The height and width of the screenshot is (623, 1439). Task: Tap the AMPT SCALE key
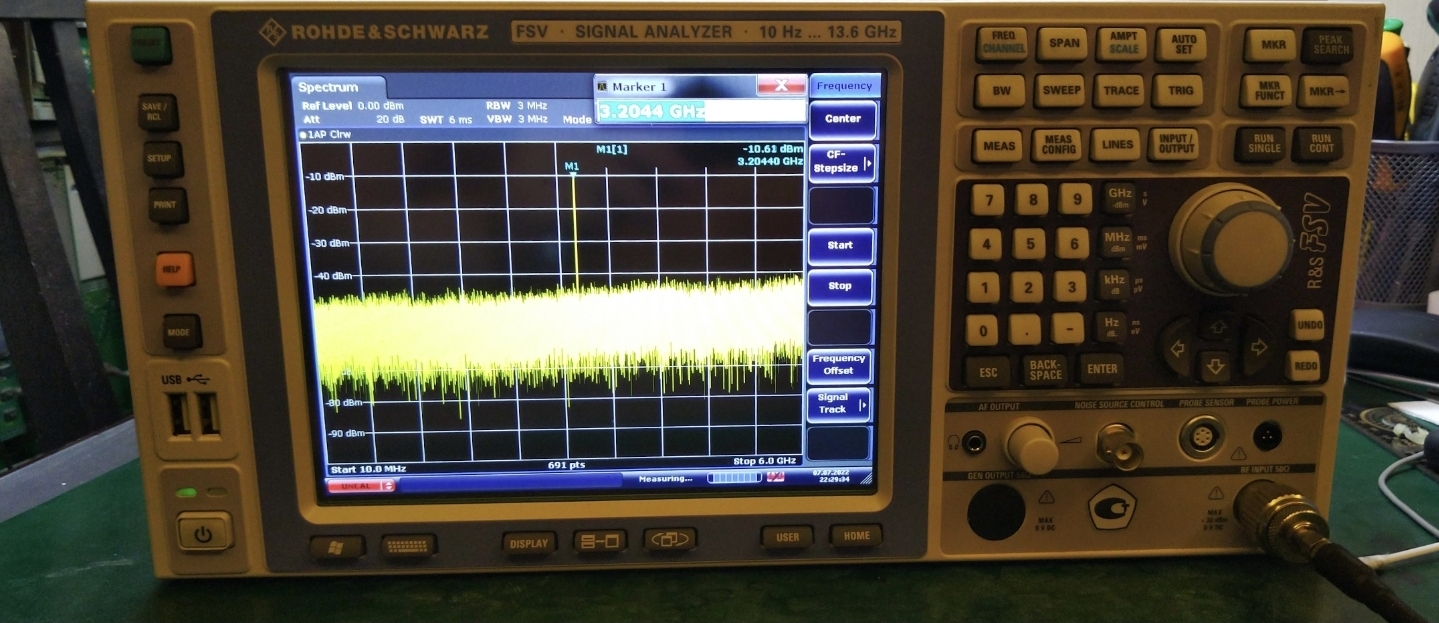[1122, 43]
